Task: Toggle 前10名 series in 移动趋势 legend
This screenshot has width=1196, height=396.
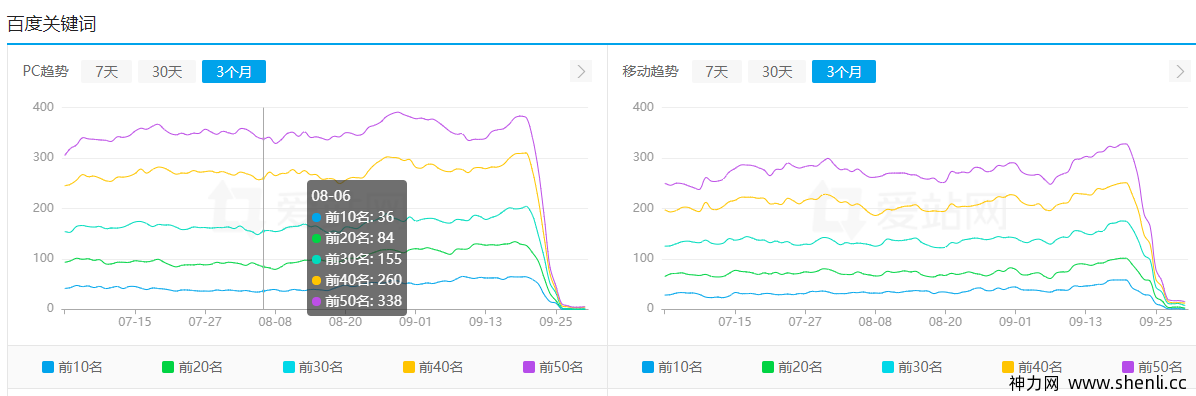Action: tap(672, 367)
